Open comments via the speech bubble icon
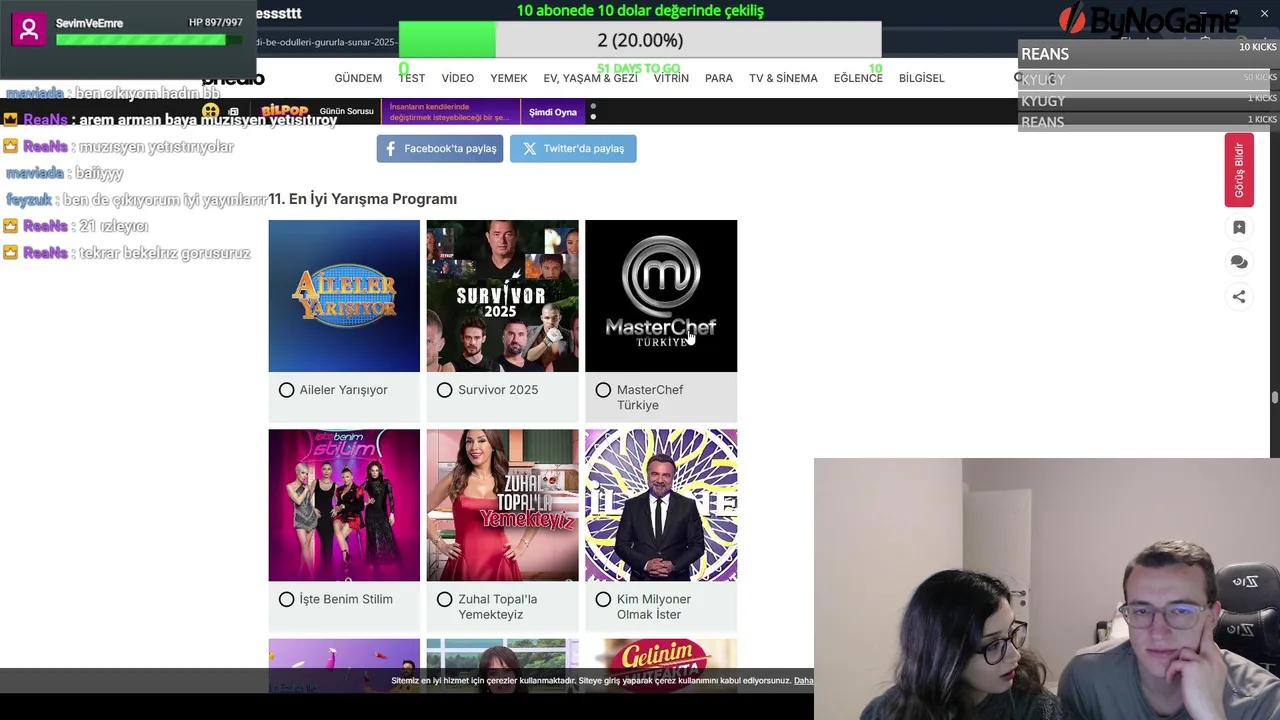 [x=1239, y=262]
